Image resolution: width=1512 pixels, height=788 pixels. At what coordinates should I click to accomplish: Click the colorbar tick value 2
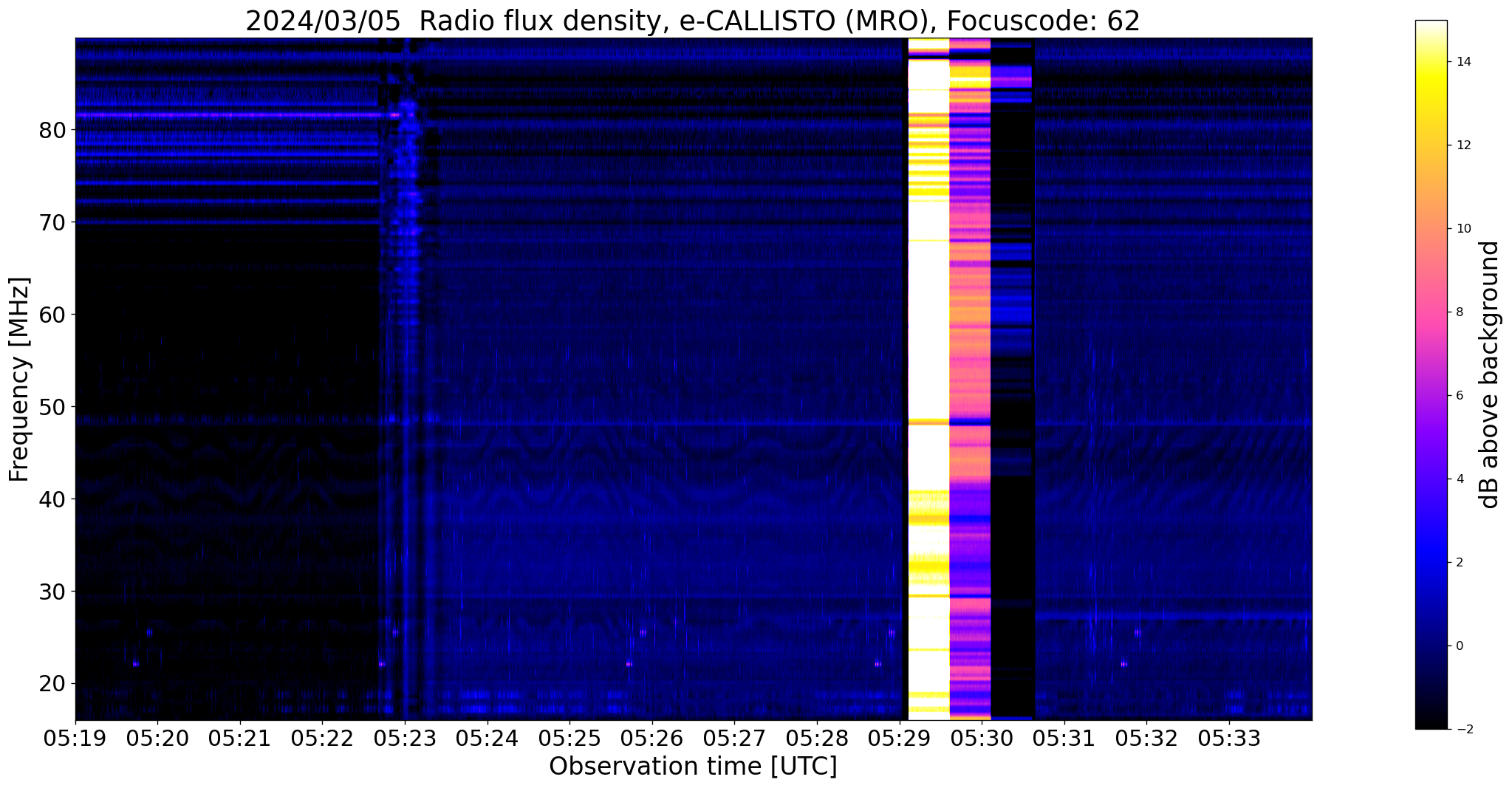coord(1459,563)
